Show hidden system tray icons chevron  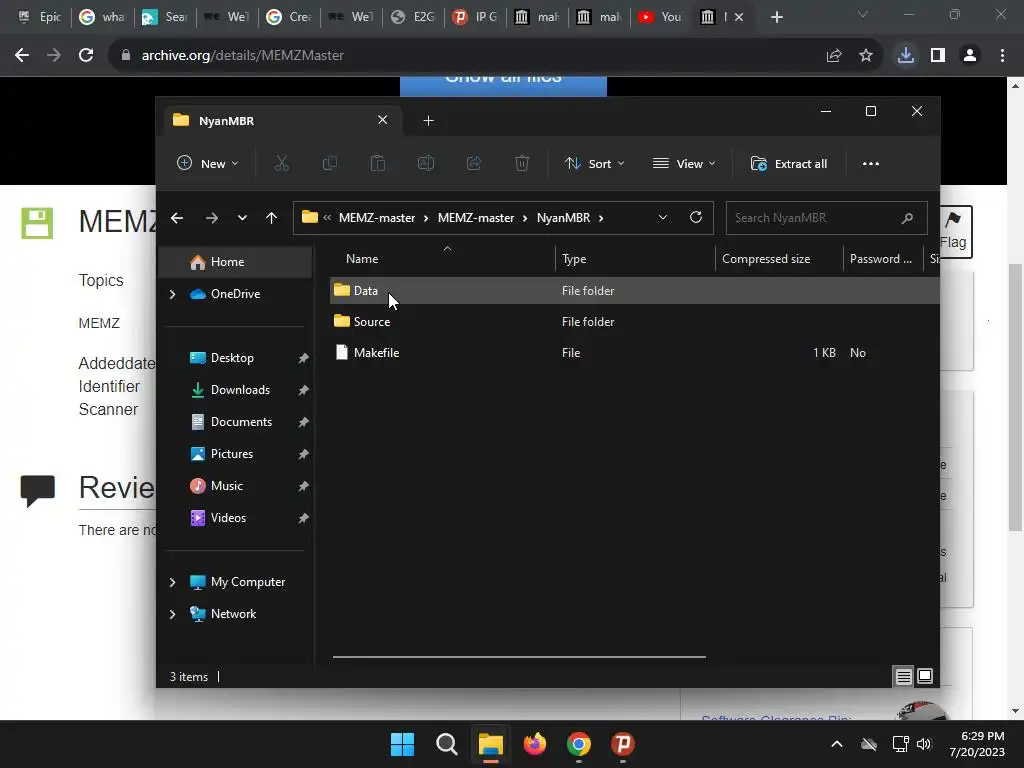point(837,744)
